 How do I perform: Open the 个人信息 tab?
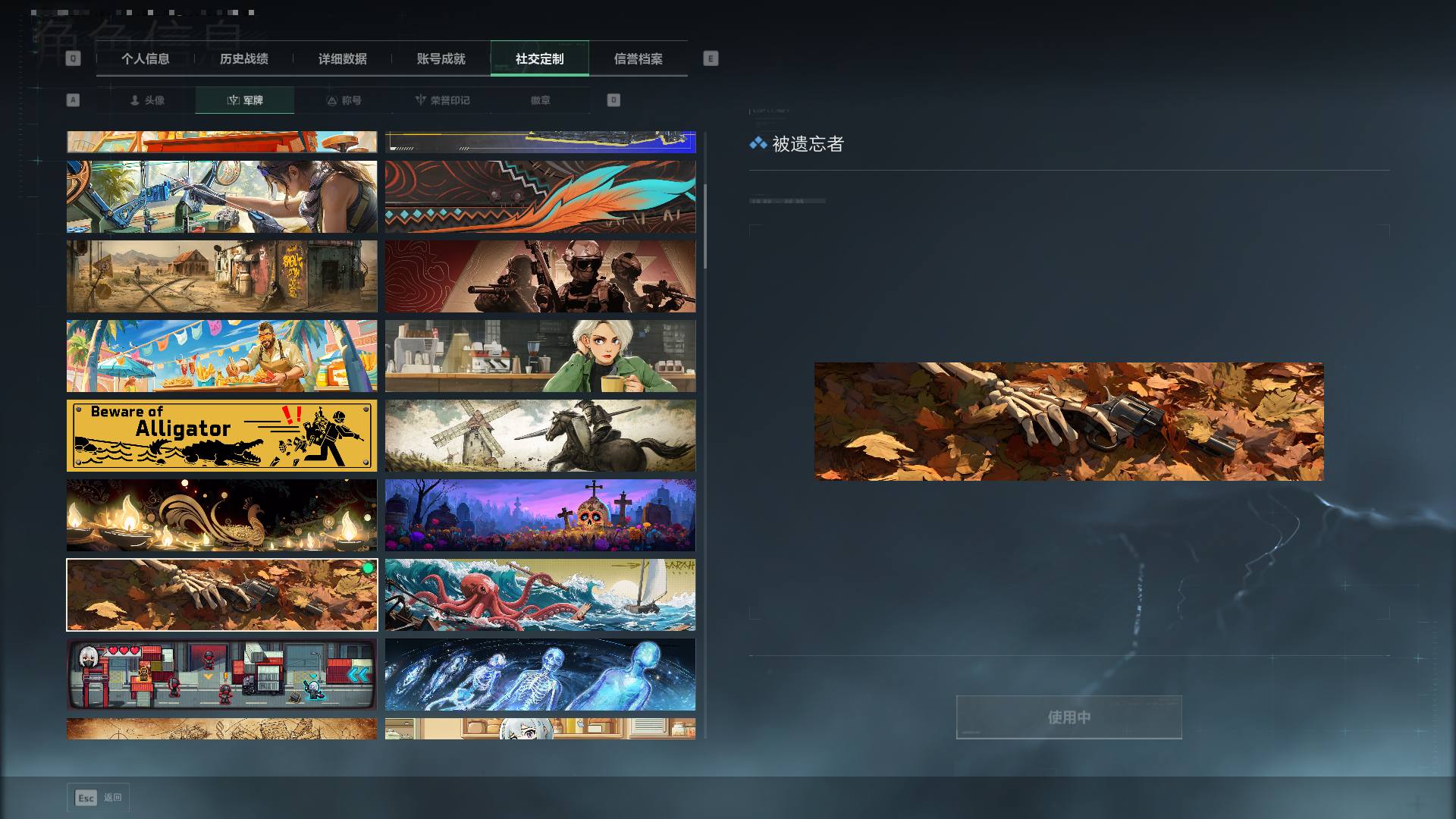tap(146, 58)
